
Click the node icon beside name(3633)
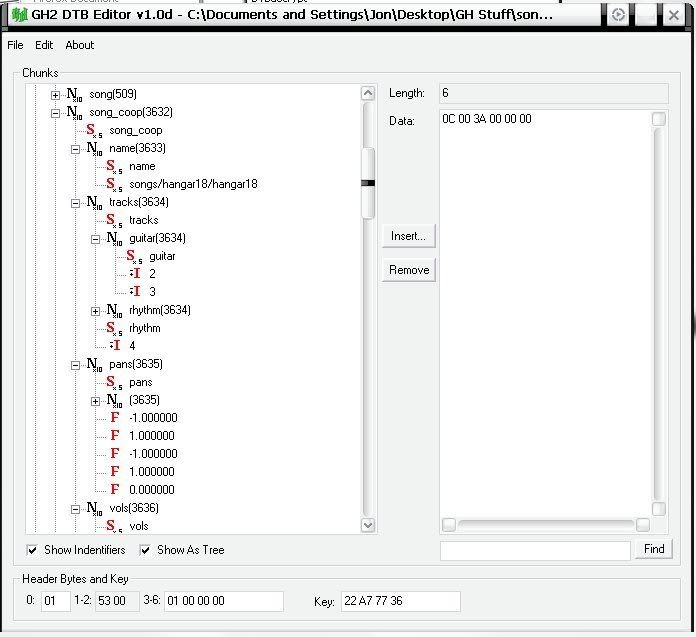[94, 148]
